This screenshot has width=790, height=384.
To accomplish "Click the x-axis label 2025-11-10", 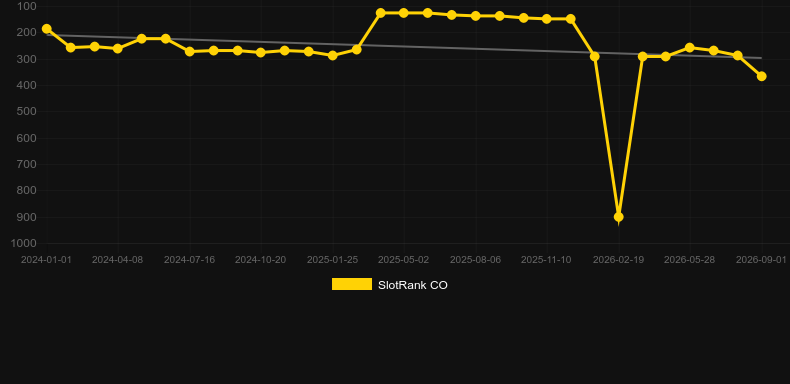I will [546, 260].
